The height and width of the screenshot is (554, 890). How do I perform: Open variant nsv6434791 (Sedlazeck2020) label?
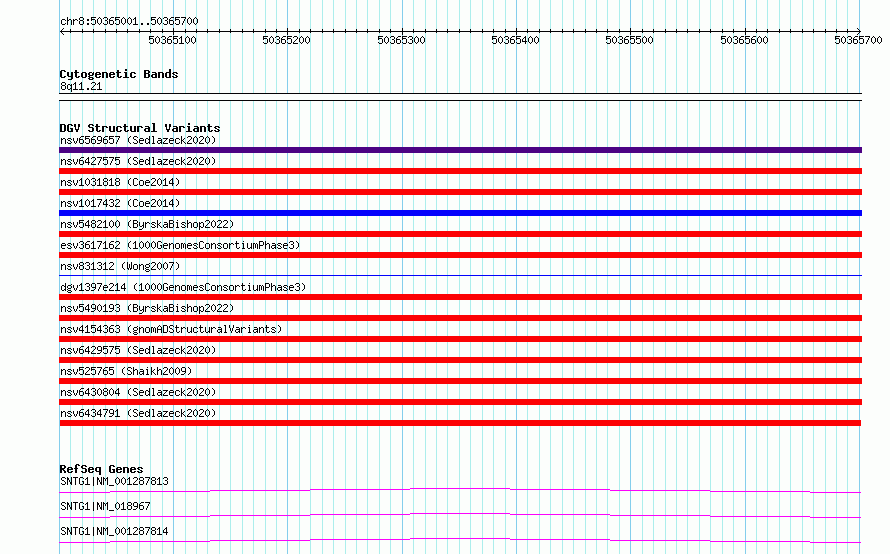[x=138, y=413]
